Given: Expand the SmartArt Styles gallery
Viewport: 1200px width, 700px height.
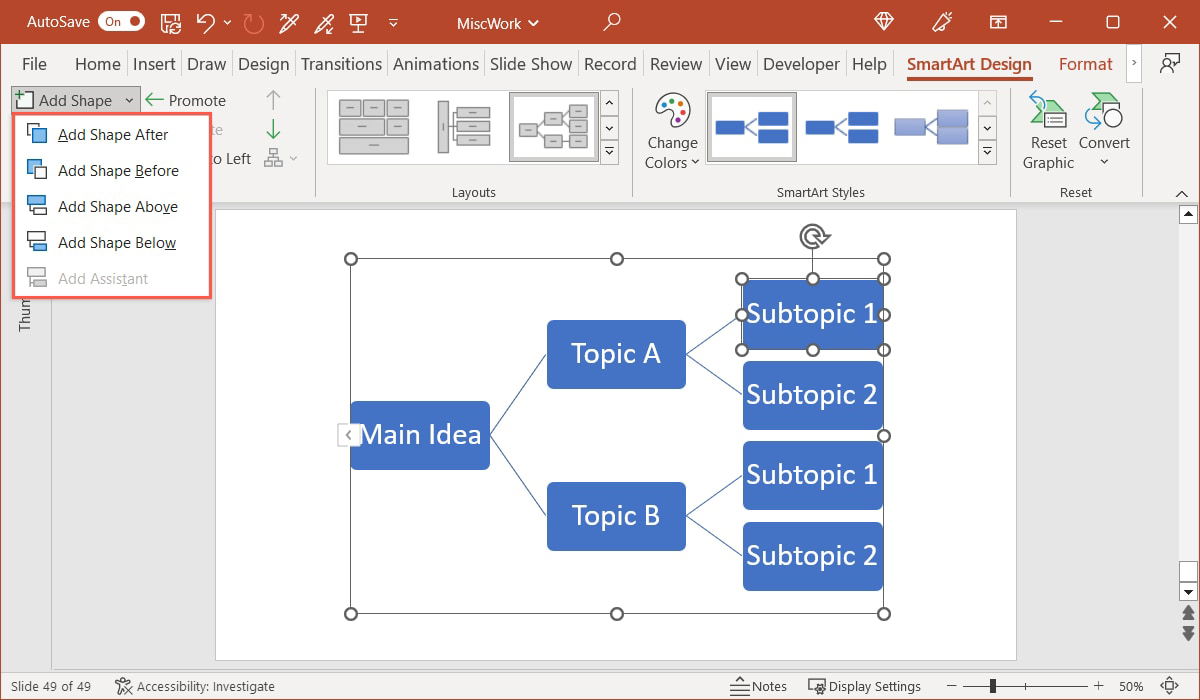Looking at the screenshot, I should (x=988, y=152).
